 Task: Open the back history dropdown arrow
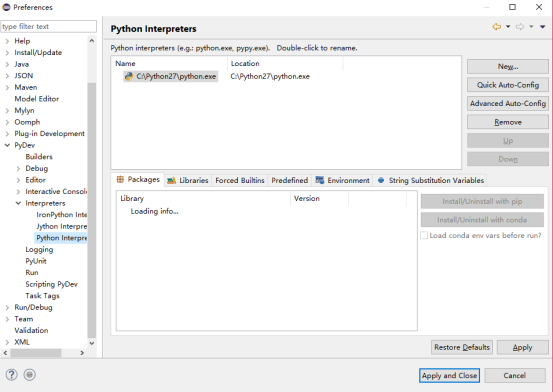click(508, 26)
